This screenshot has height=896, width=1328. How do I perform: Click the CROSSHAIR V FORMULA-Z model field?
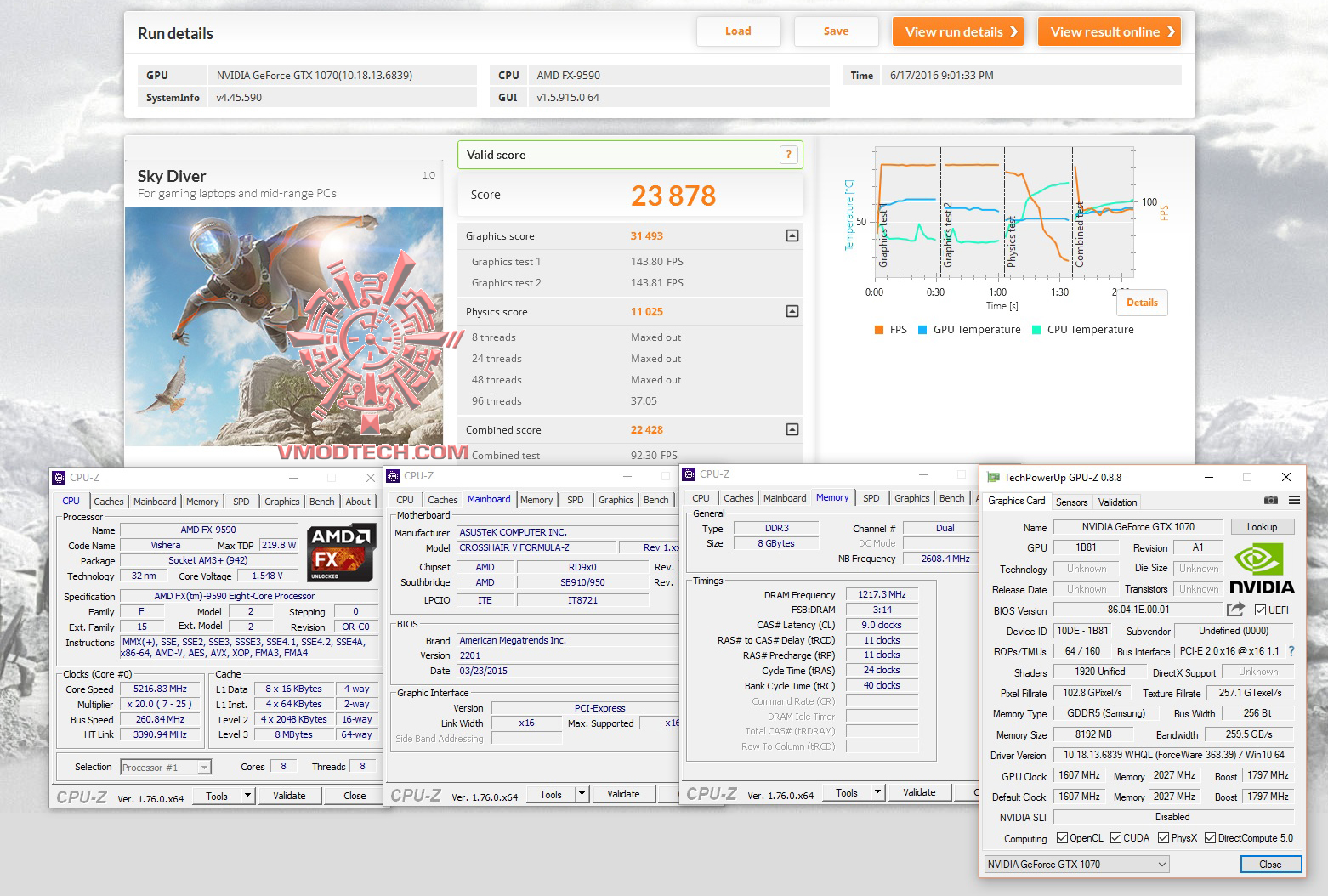537,548
